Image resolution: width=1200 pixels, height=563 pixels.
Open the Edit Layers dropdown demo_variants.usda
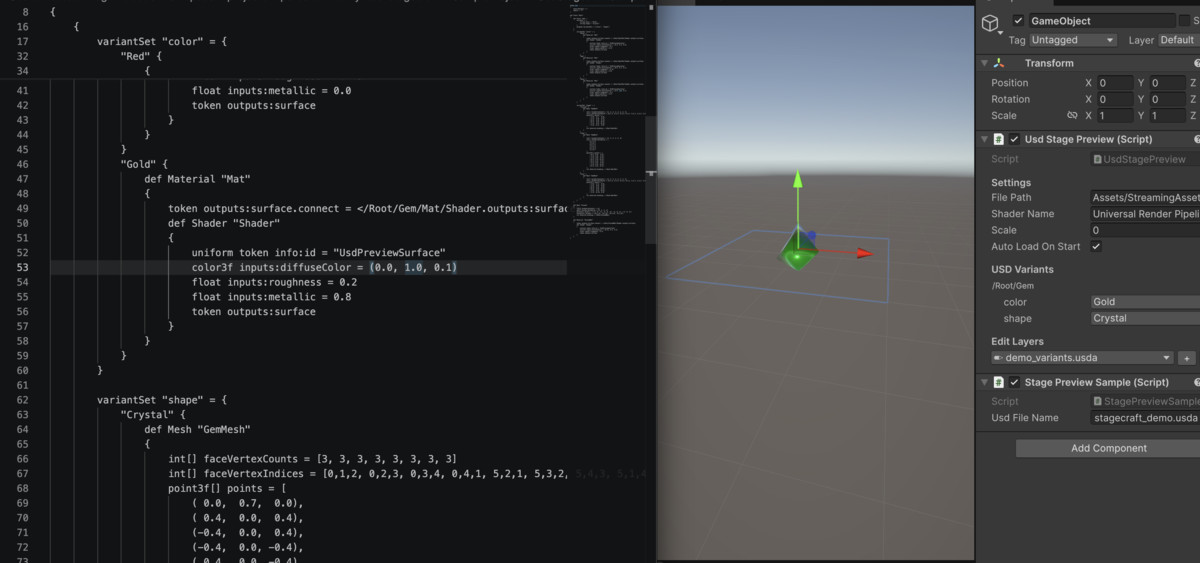(1082, 357)
